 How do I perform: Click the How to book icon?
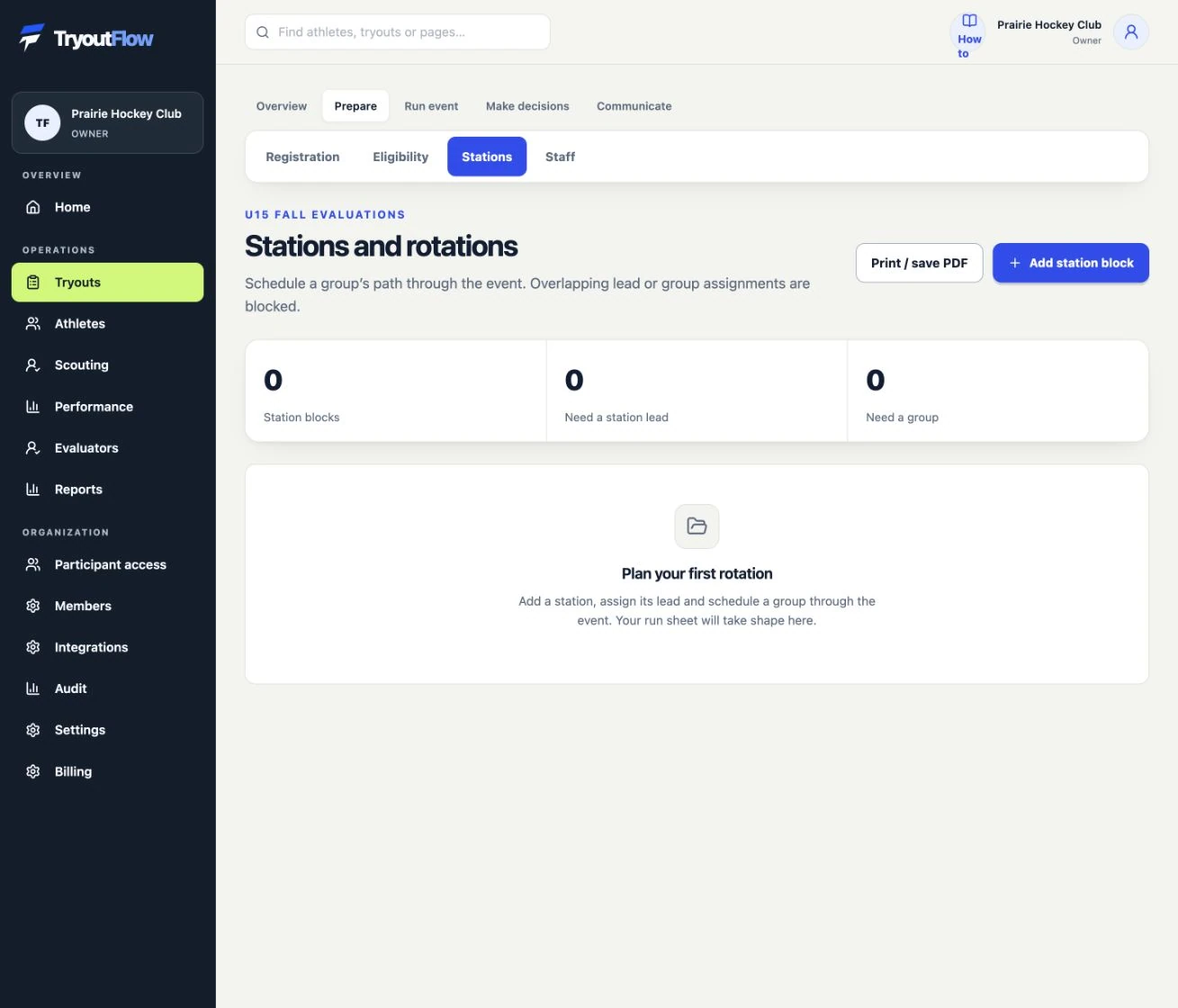(969, 21)
